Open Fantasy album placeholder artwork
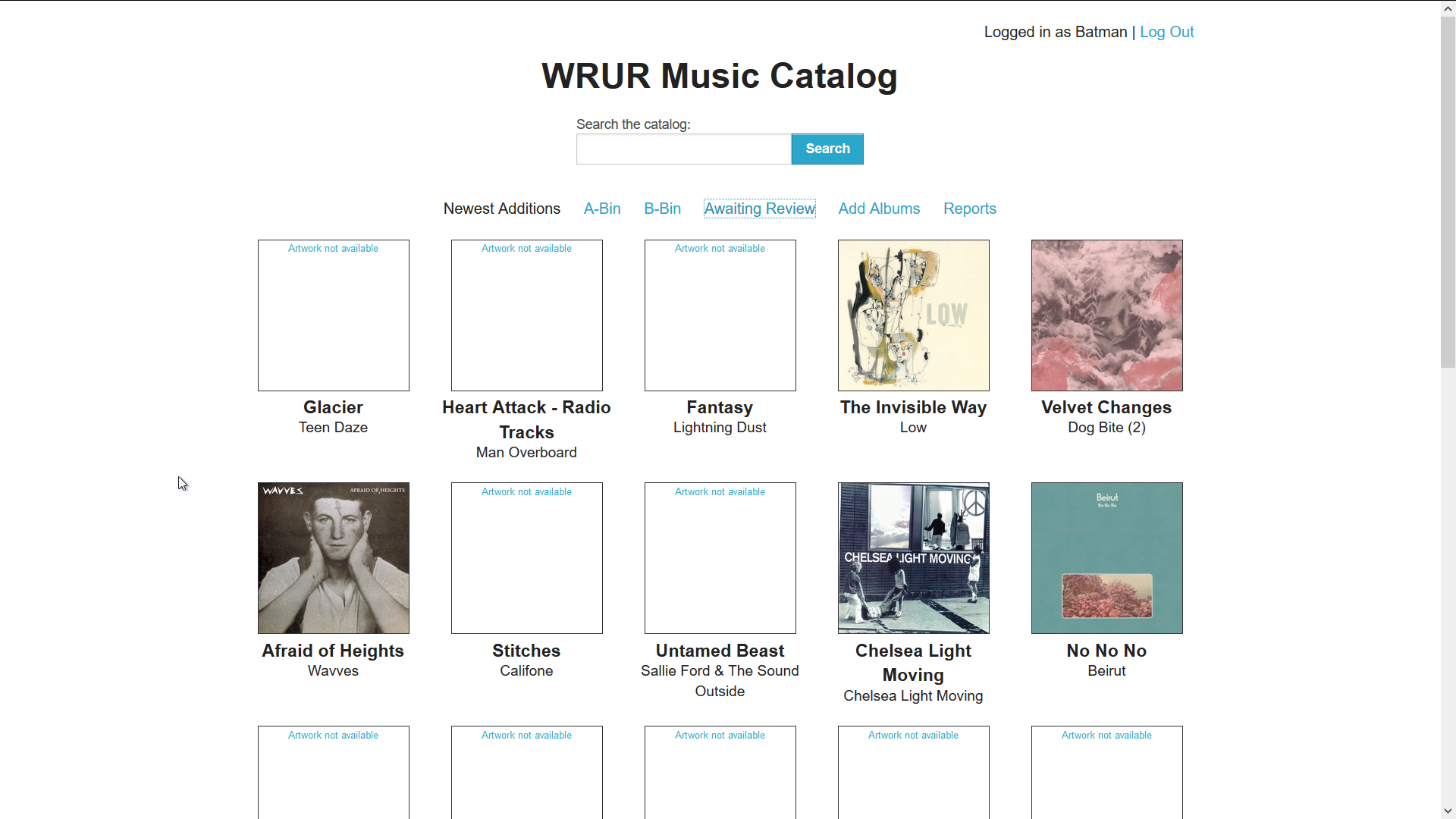The height and width of the screenshot is (819, 1456). [720, 315]
